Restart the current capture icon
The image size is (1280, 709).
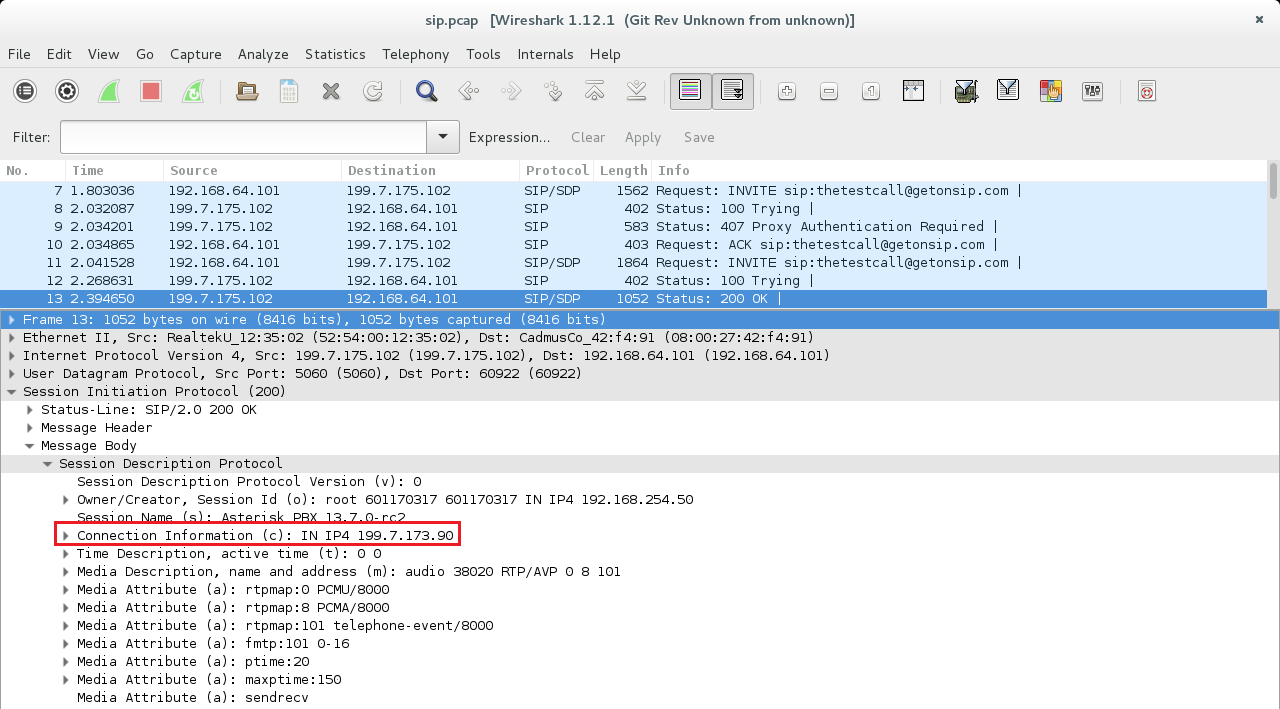(x=193, y=91)
